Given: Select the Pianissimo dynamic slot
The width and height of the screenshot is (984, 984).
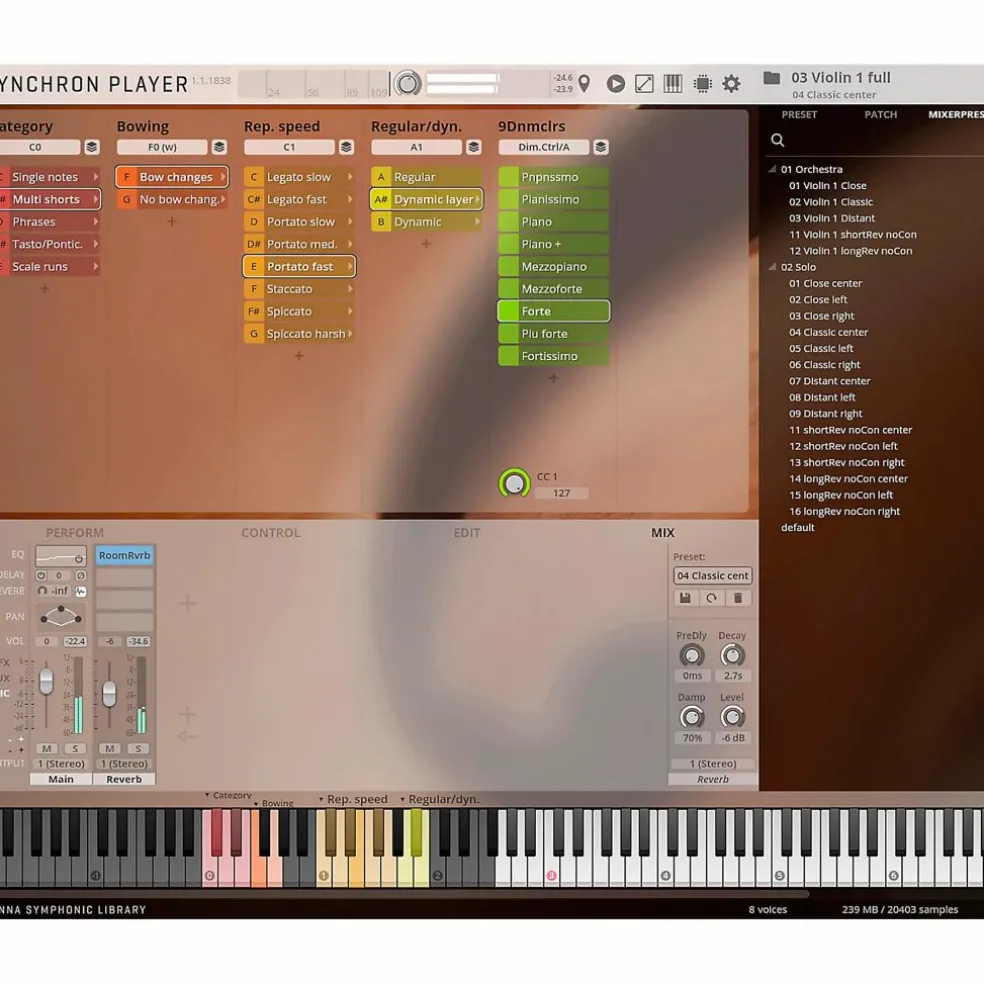Looking at the screenshot, I should click(554, 200).
